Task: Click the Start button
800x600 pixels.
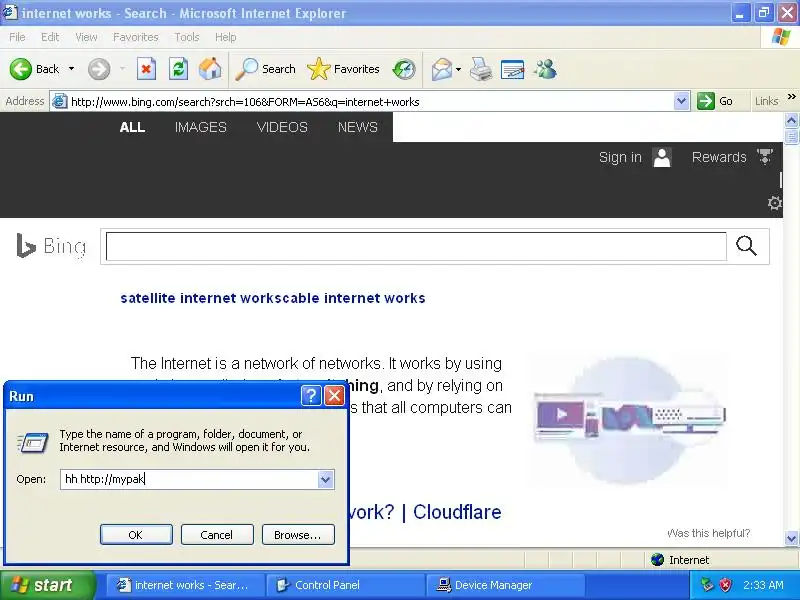Action: [x=47, y=585]
